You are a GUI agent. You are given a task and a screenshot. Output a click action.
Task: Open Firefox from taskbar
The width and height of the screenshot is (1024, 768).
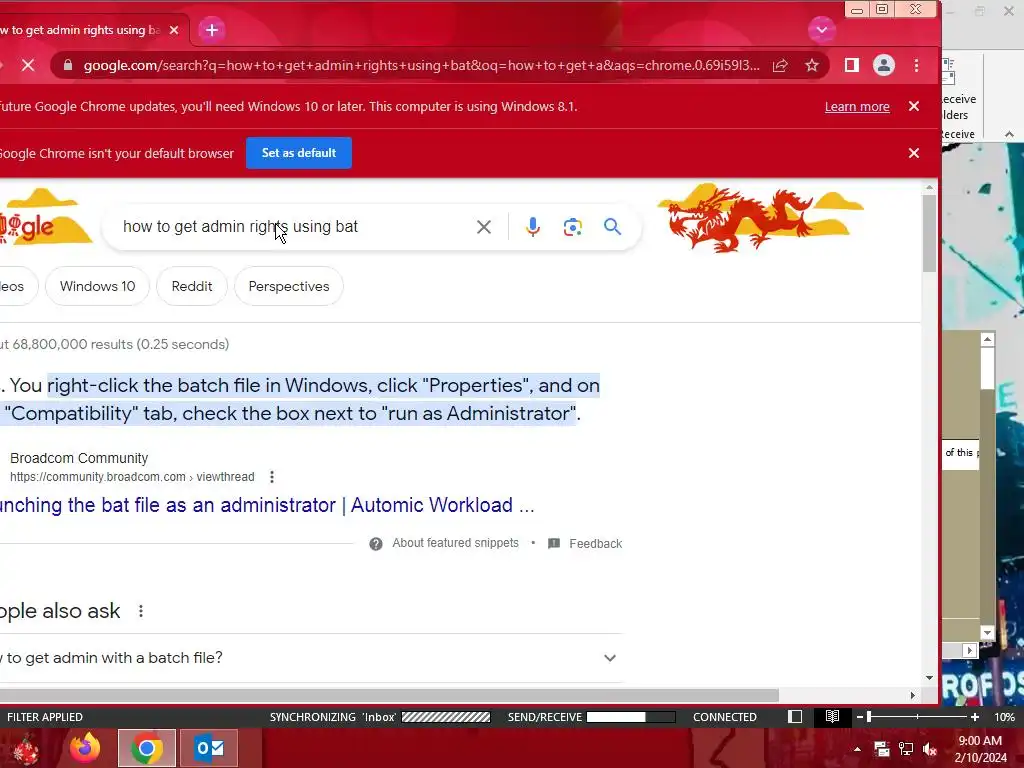click(x=86, y=748)
